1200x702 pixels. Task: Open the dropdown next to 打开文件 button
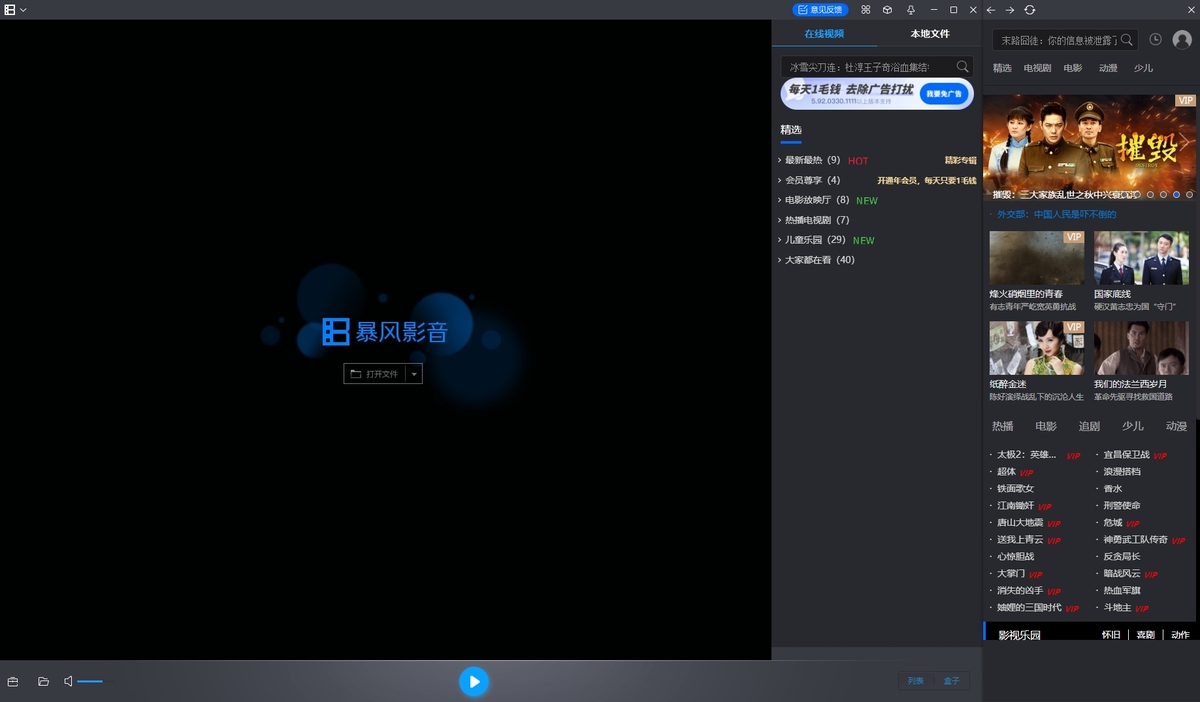click(x=413, y=373)
